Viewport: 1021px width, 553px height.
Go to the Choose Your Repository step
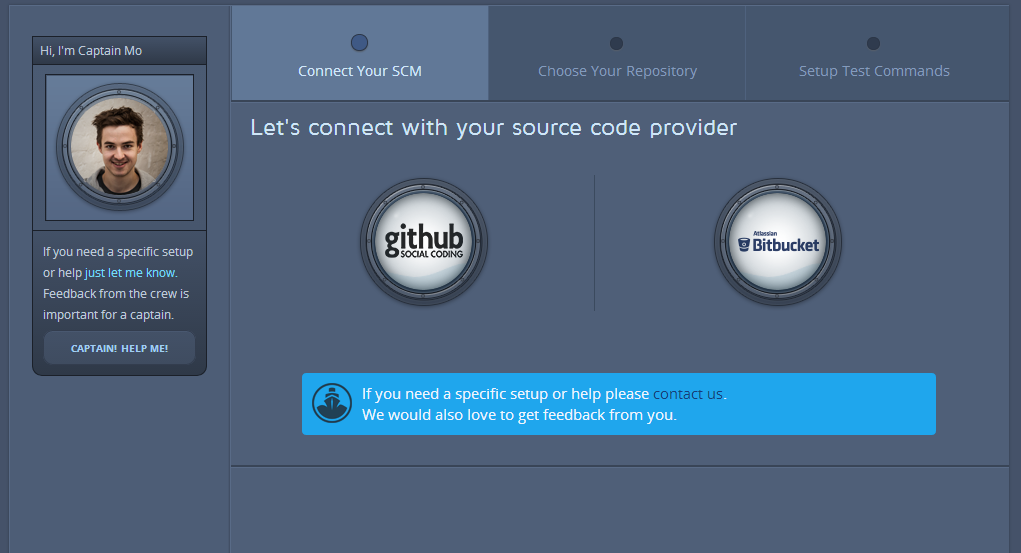pos(617,53)
